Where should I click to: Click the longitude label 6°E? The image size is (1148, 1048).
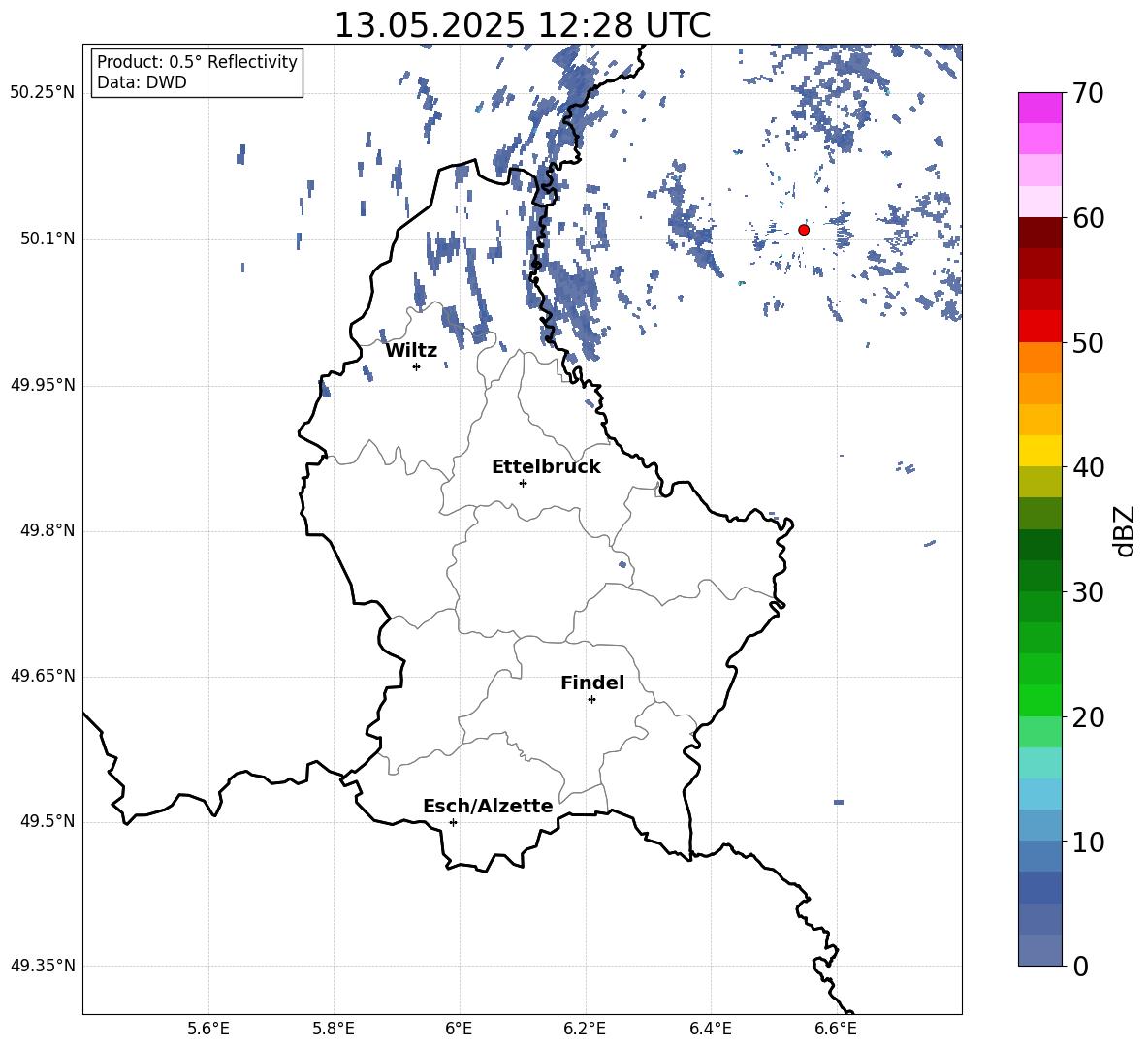459,1029
